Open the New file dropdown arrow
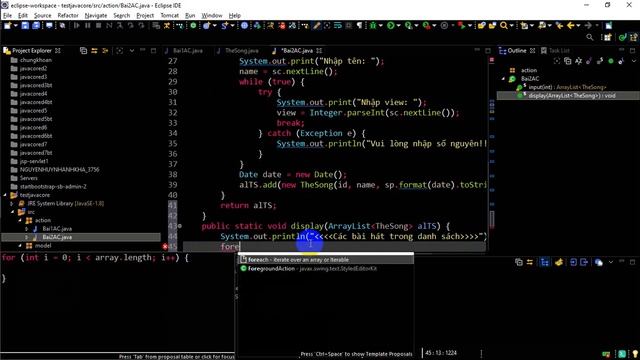This screenshot has height=360, width=640. pos(16,26)
